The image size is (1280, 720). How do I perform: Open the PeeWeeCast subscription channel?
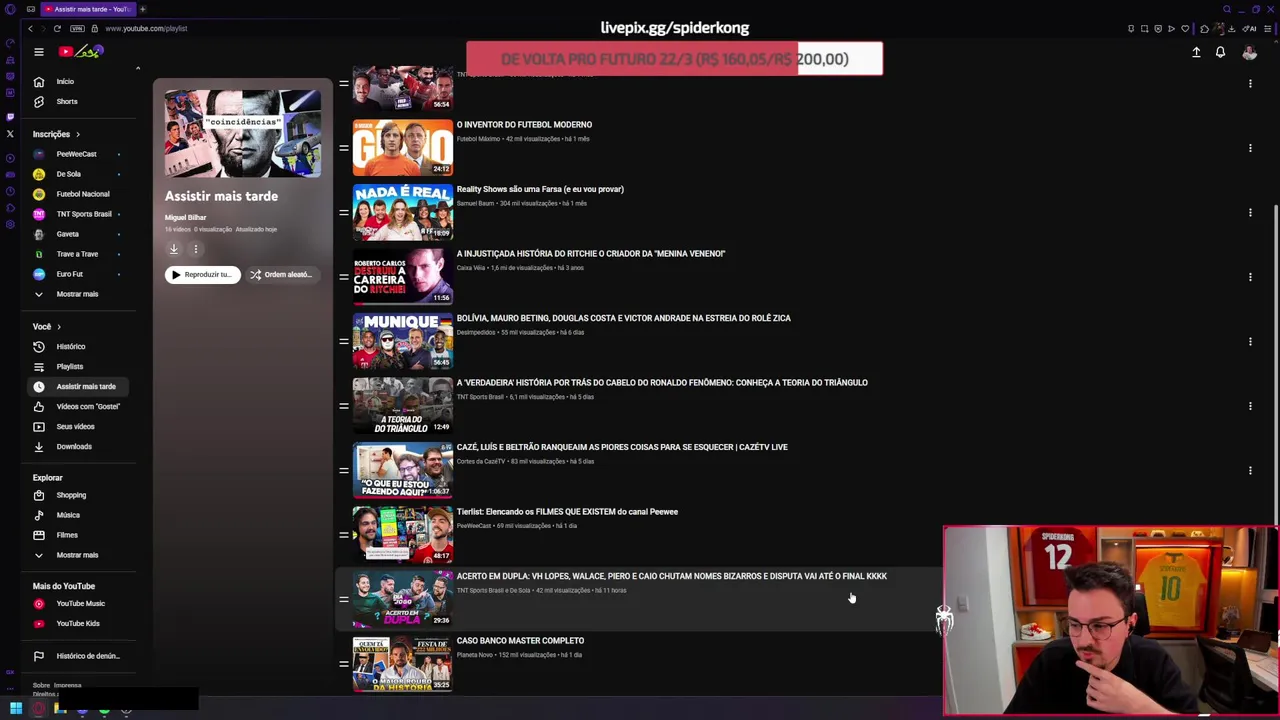[76, 154]
